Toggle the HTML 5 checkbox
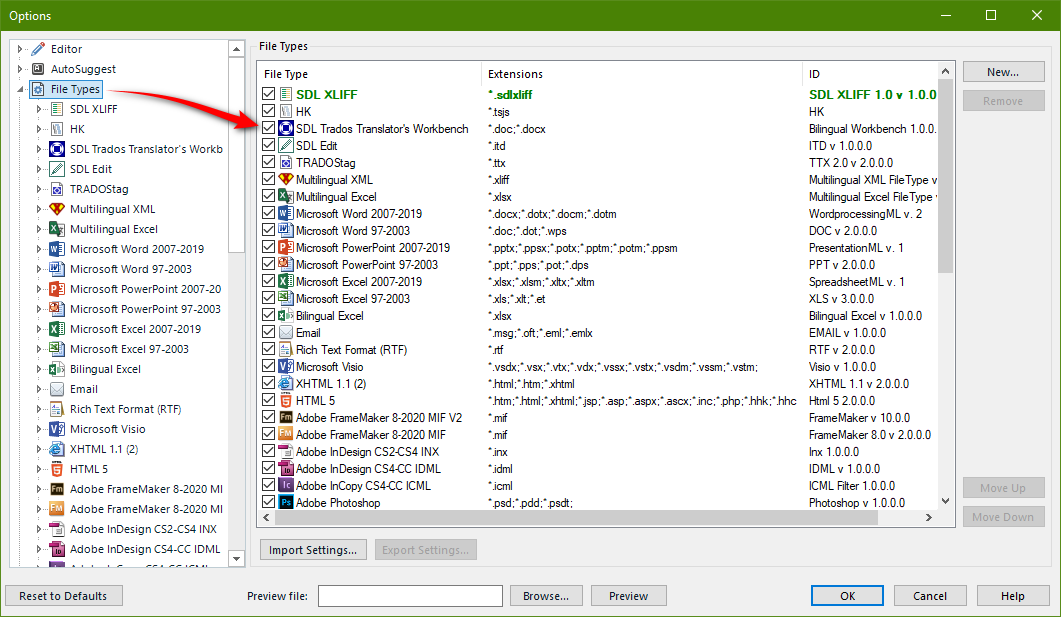Image resolution: width=1061 pixels, height=617 pixels. click(269, 400)
